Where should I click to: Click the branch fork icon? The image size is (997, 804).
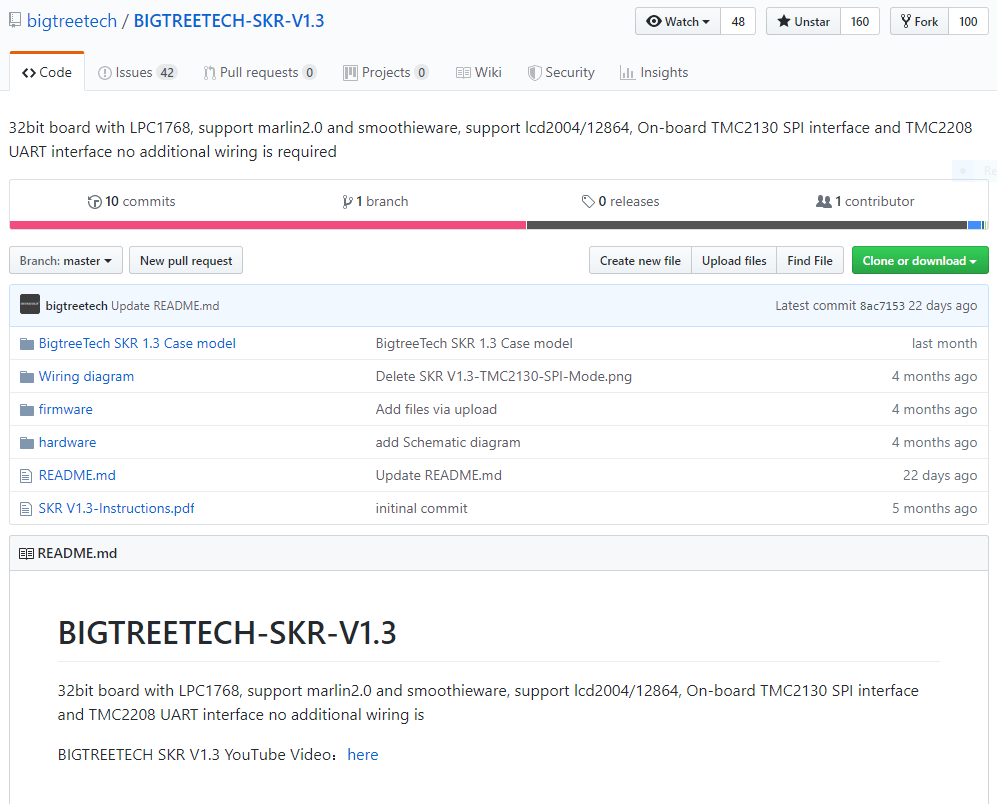pos(347,202)
